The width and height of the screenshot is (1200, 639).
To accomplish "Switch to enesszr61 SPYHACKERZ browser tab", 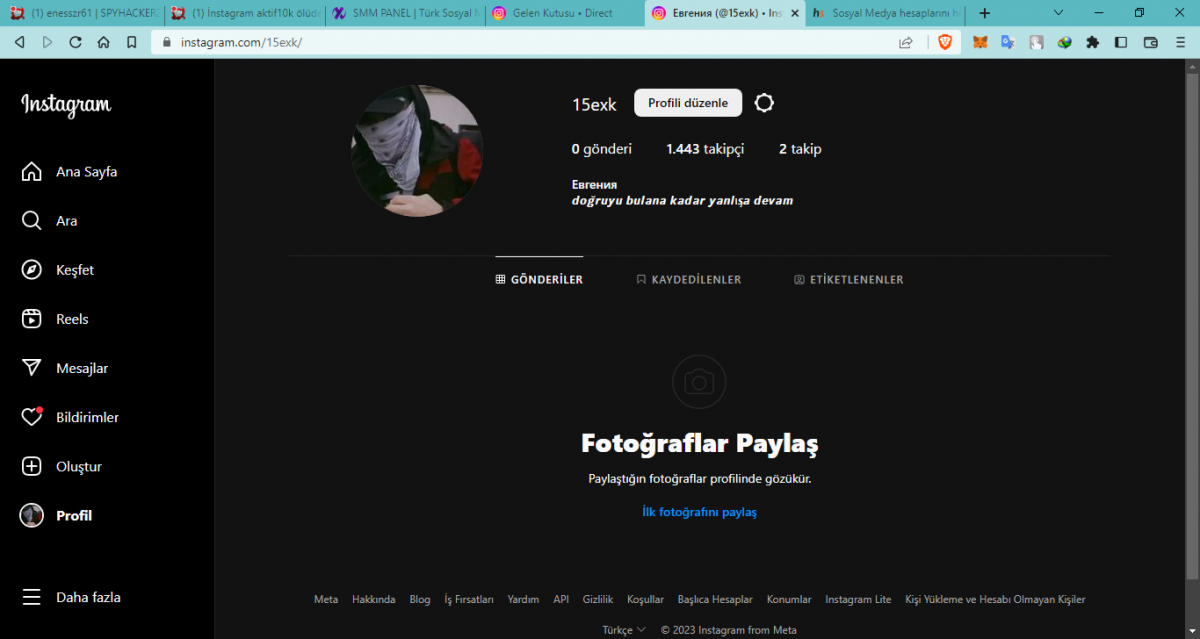I will (x=84, y=13).
